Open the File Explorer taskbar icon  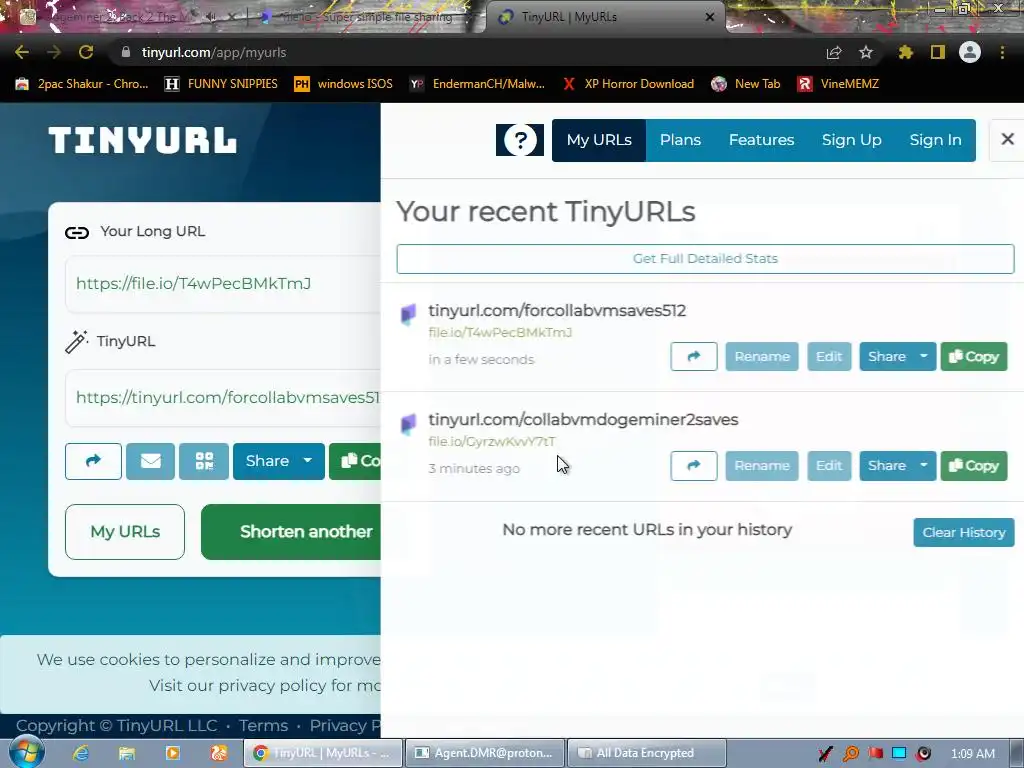coord(127,753)
